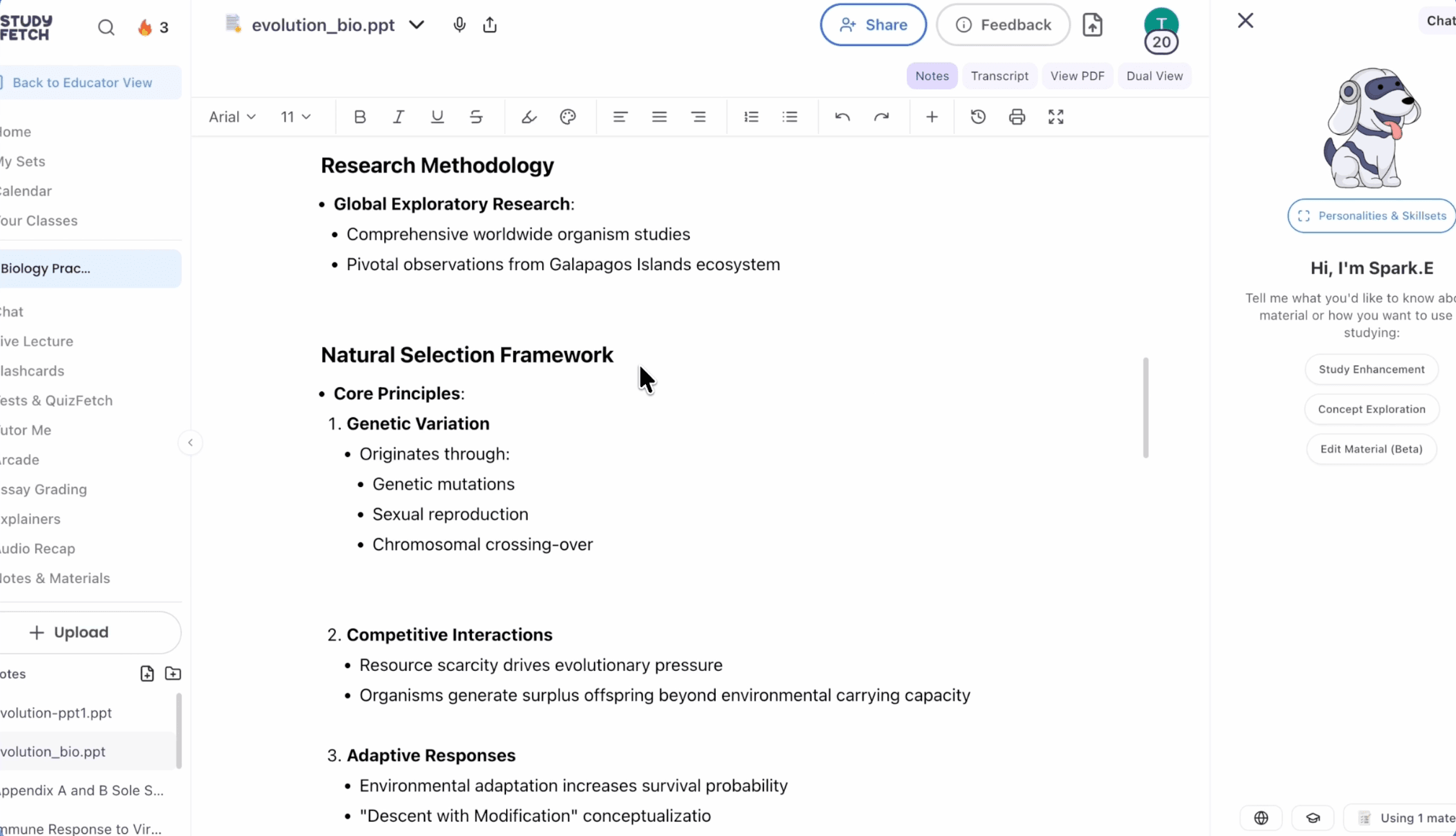Open Tests & QuizFetch in sidebar

(56, 400)
